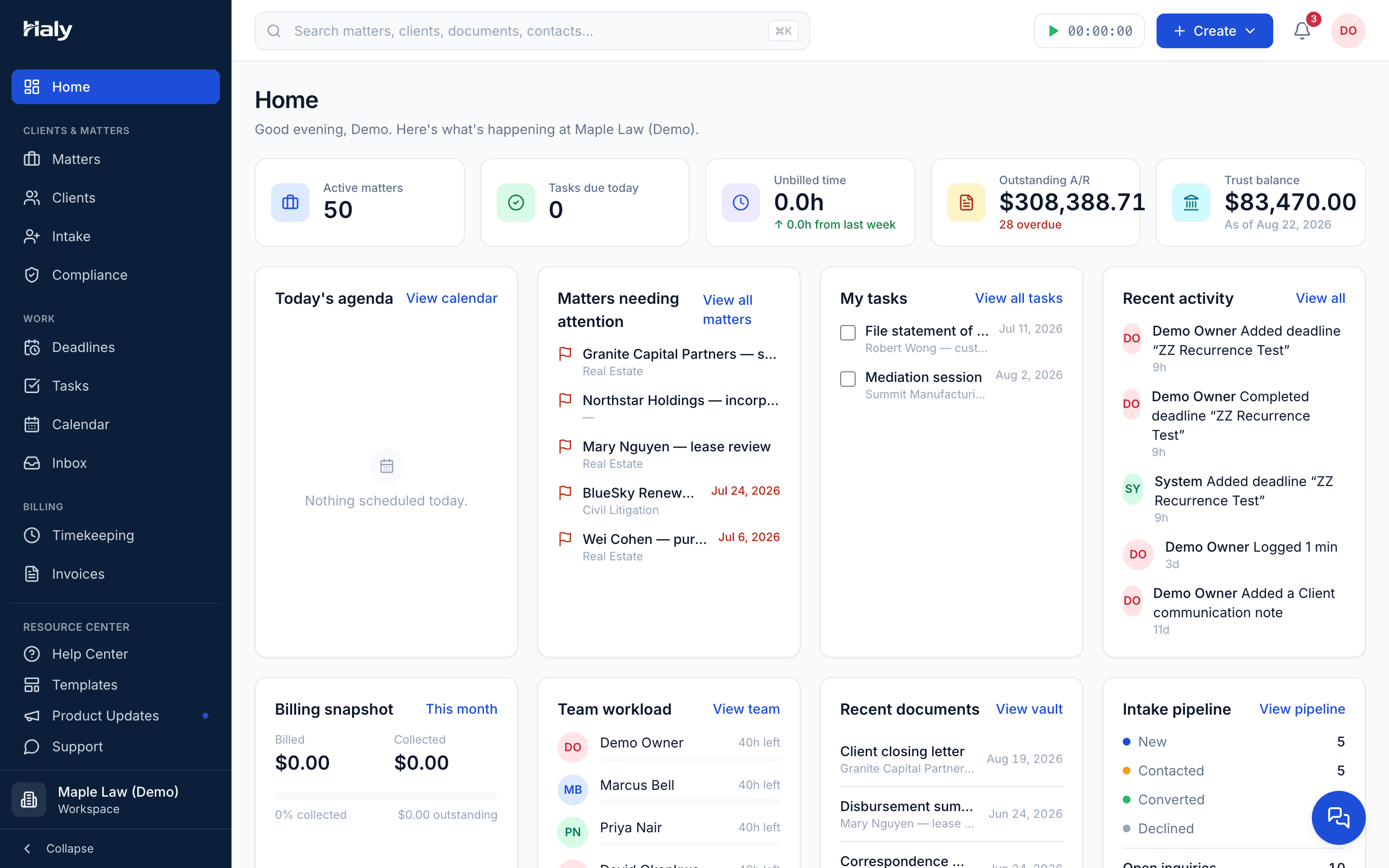Open notifications bell icon
Viewport: 1389px width, 868px height.
pyautogui.click(x=1302, y=31)
